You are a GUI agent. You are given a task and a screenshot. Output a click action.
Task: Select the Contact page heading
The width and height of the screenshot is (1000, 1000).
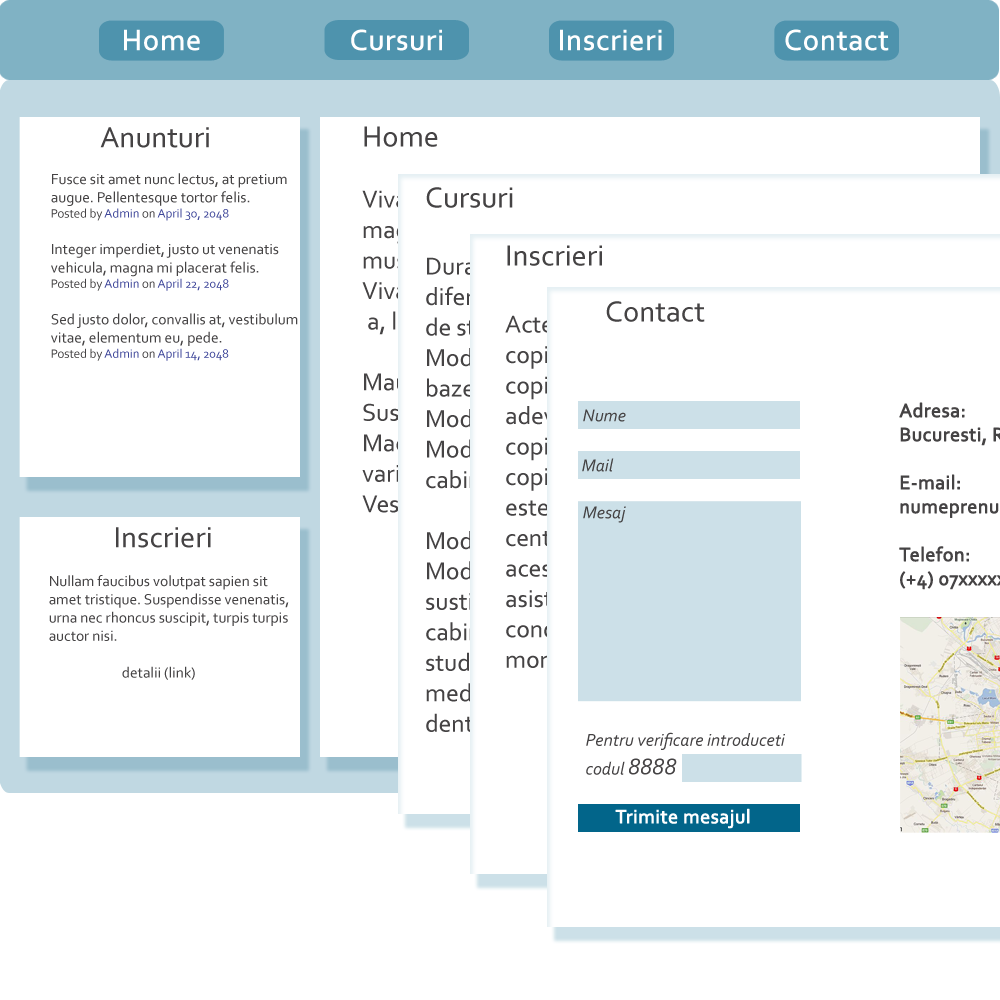pos(655,312)
